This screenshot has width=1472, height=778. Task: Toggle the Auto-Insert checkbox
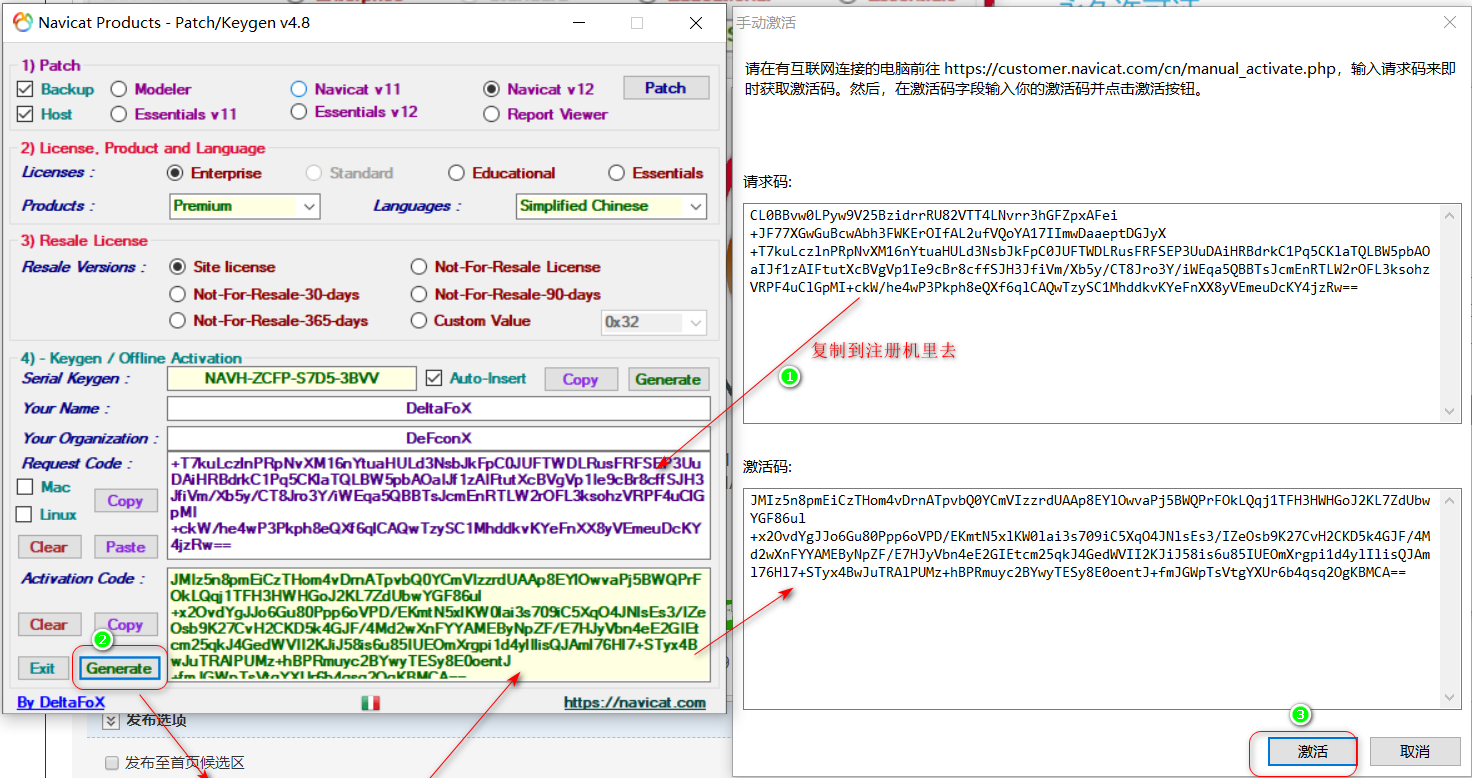point(433,379)
